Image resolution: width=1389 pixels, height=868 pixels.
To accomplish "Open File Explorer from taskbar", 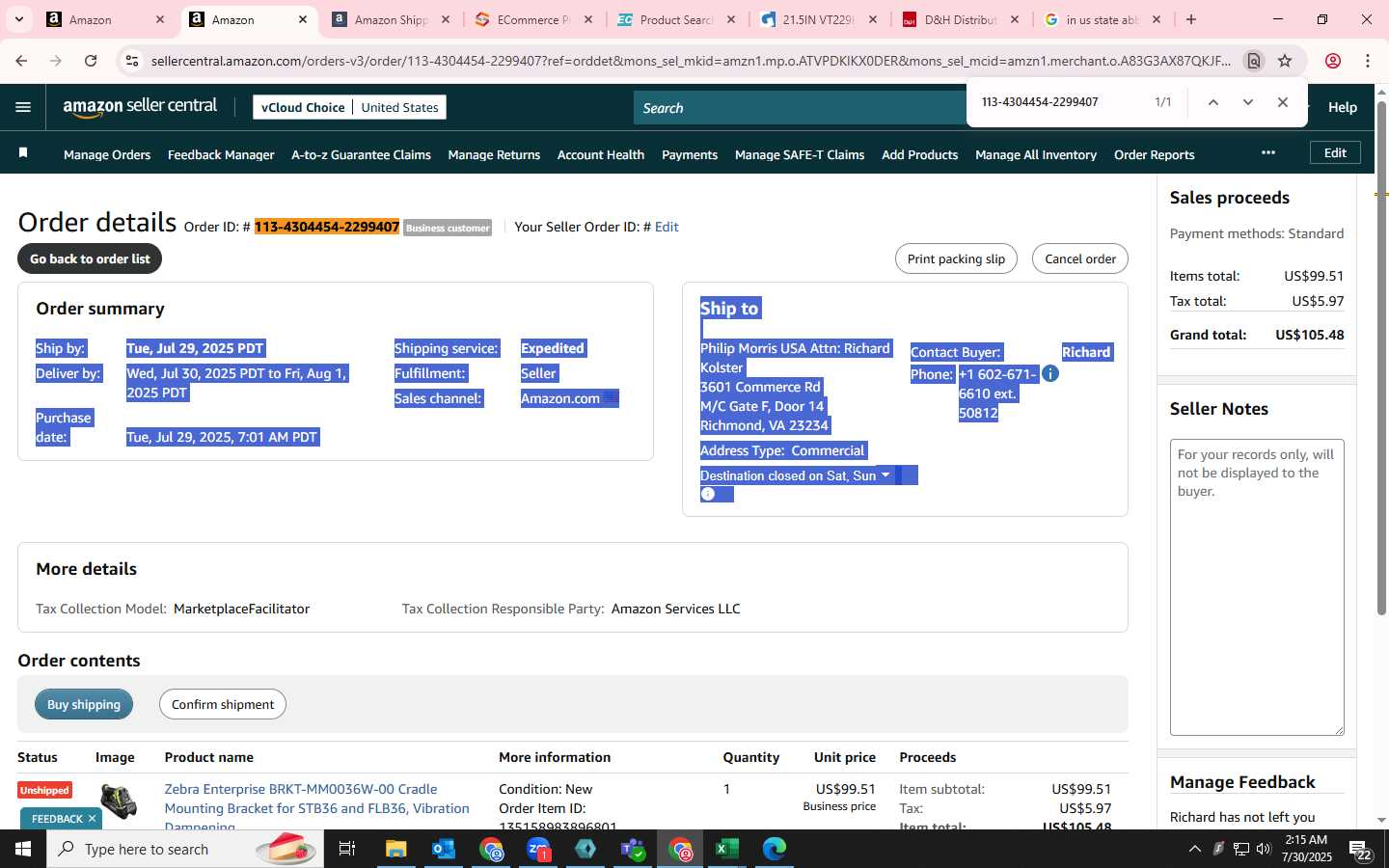I will tap(396, 849).
